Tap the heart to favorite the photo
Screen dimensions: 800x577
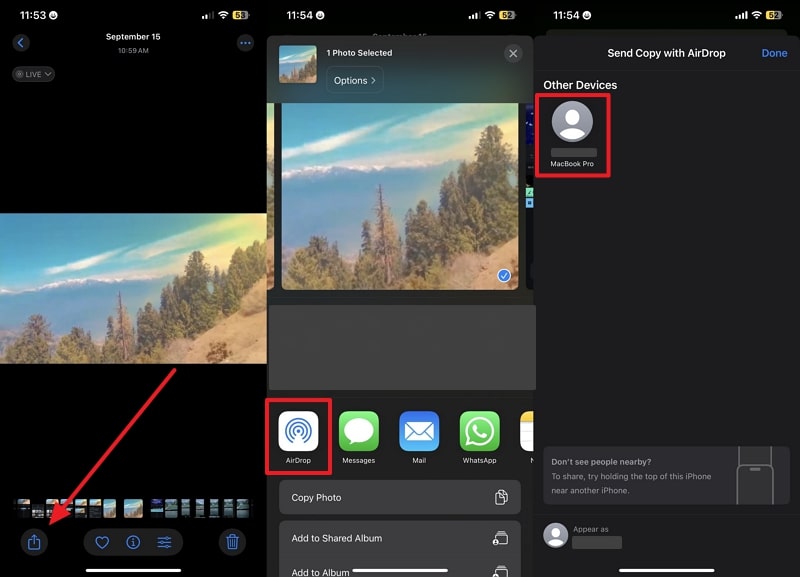tap(101, 541)
